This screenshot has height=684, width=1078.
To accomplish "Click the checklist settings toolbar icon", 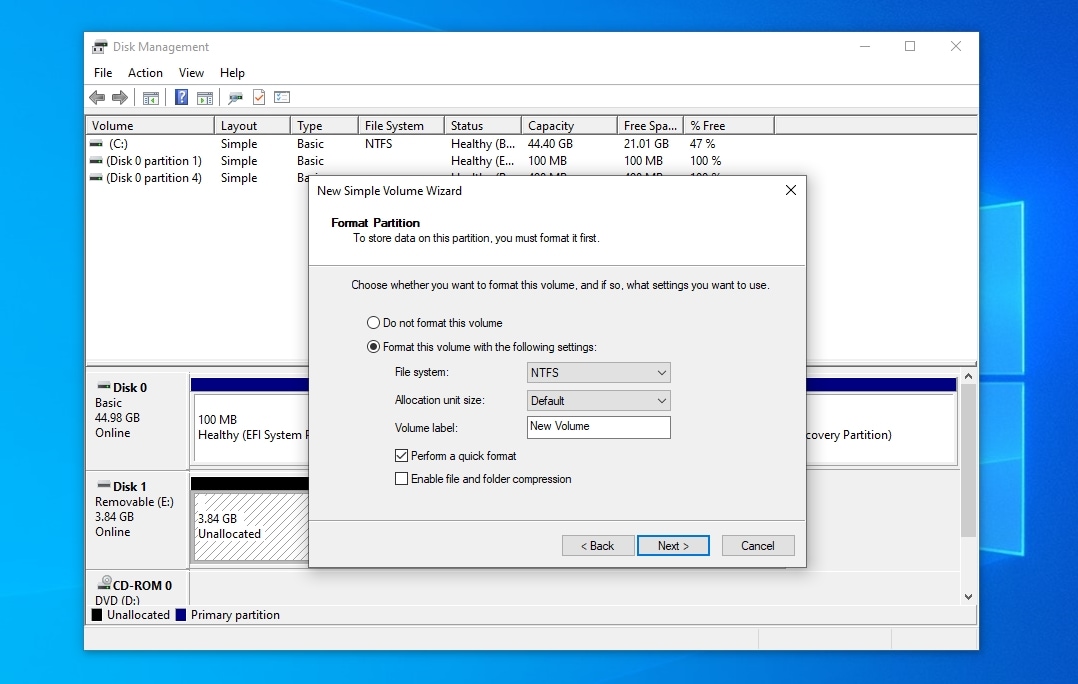I will coord(282,98).
